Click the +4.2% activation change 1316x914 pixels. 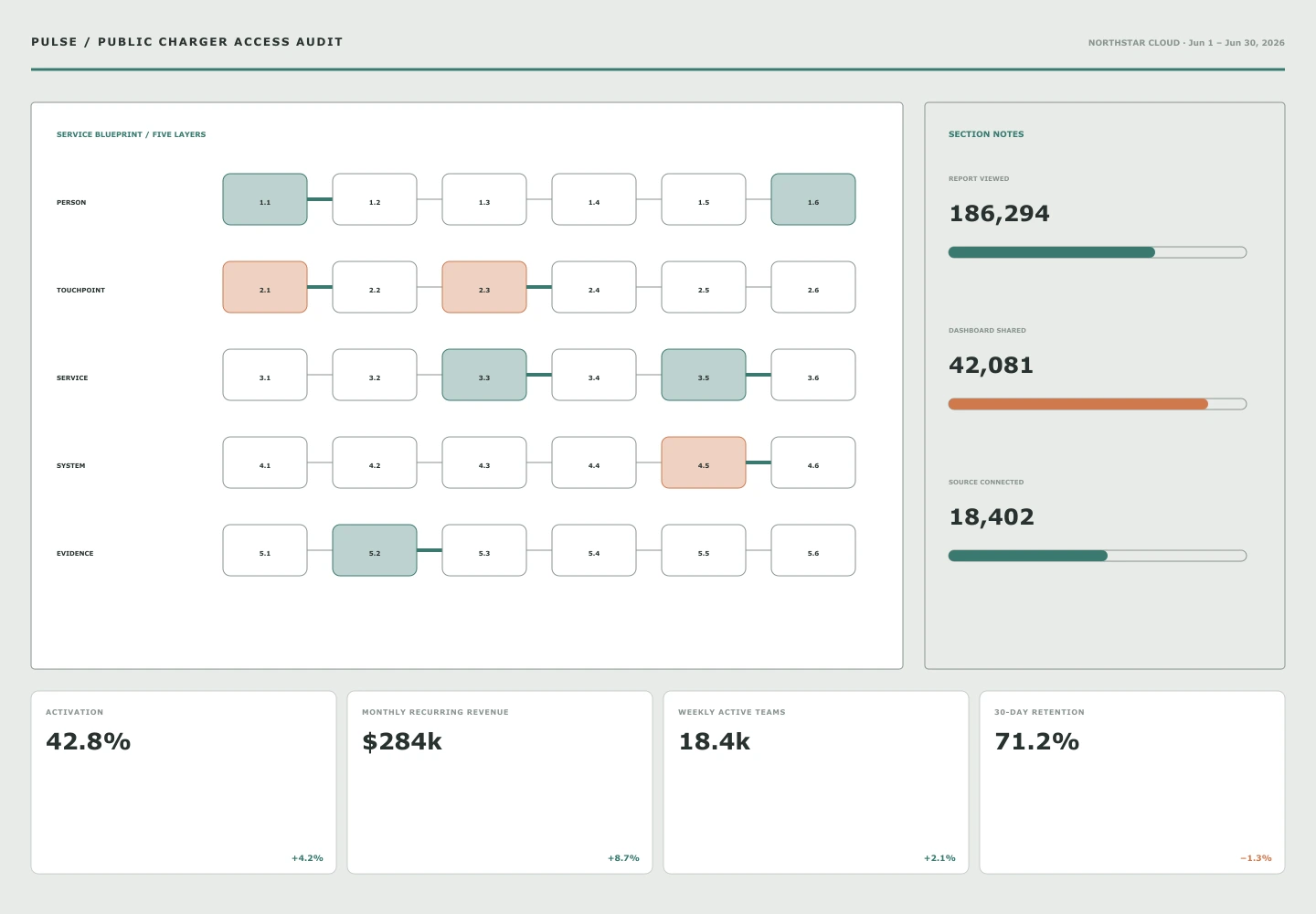307,858
